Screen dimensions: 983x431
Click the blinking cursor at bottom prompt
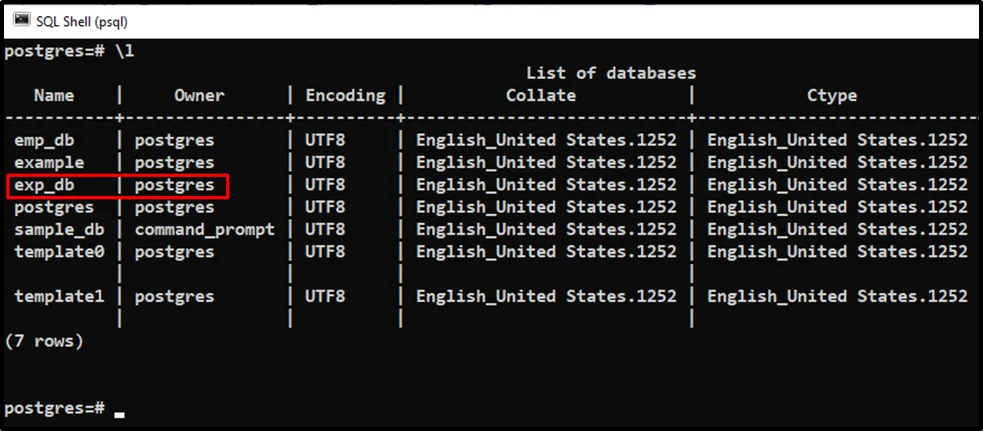click(120, 411)
